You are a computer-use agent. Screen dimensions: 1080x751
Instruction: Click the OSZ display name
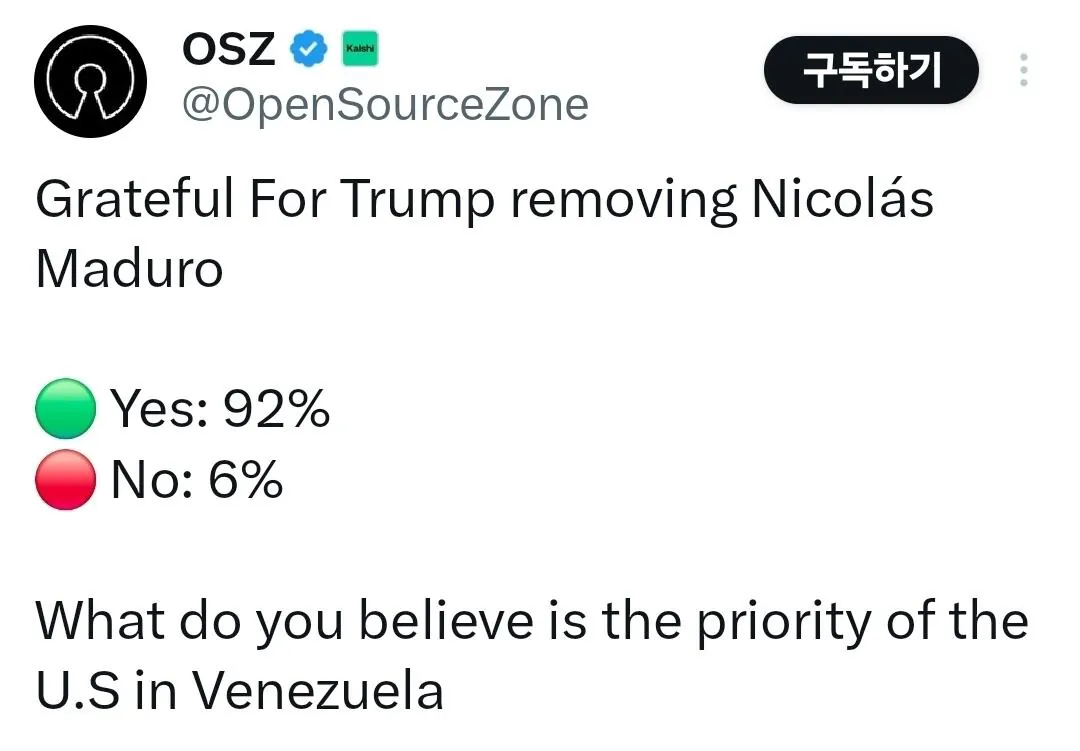coord(228,48)
